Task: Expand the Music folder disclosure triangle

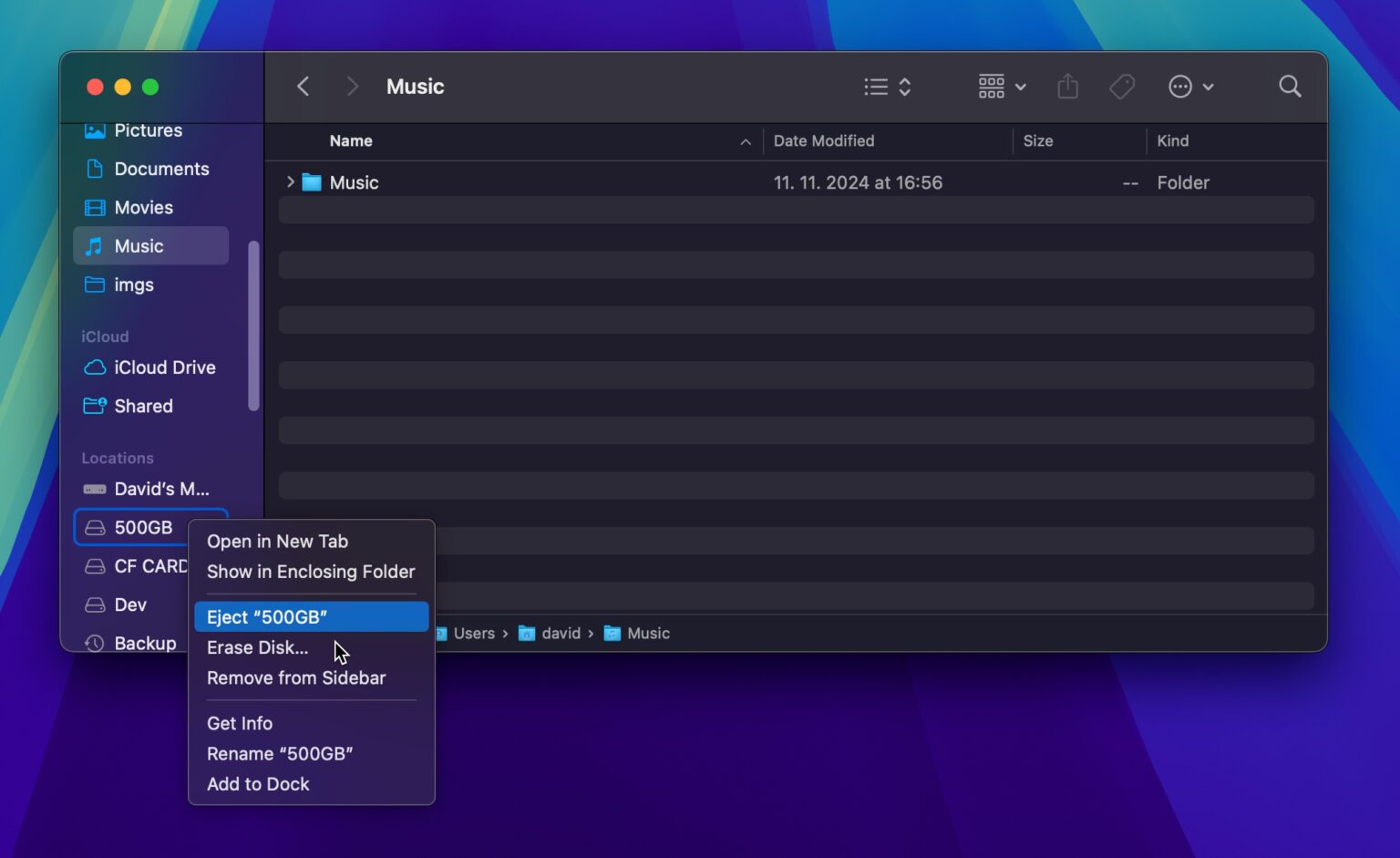Action: [290, 181]
